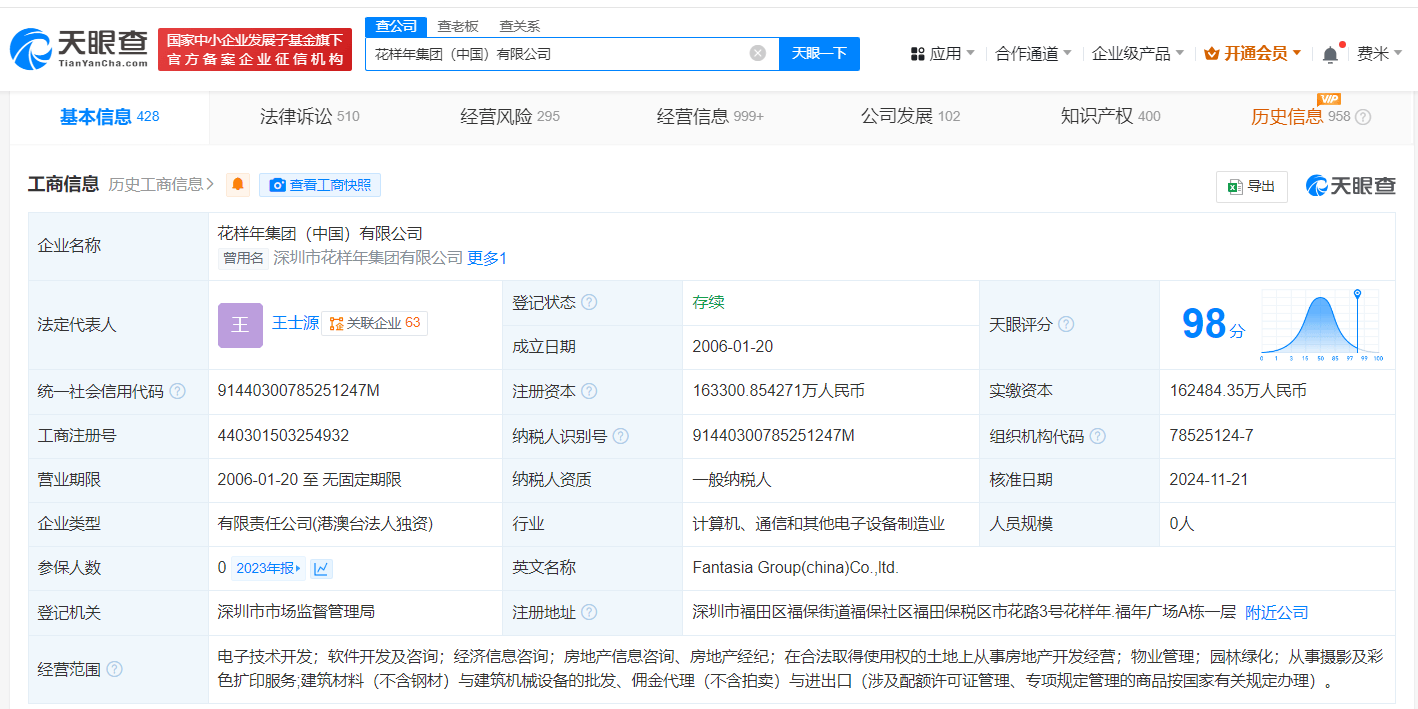Screen dimensions: 1418x709
Task: Click the notification bell in header
Action: pos(1330,54)
